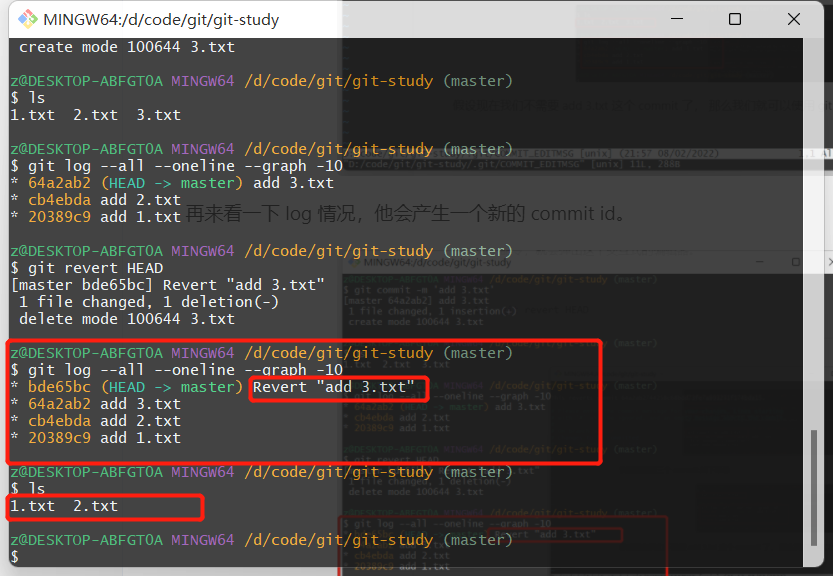Click "create mode 100644 3.txt" at the top

(126, 47)
